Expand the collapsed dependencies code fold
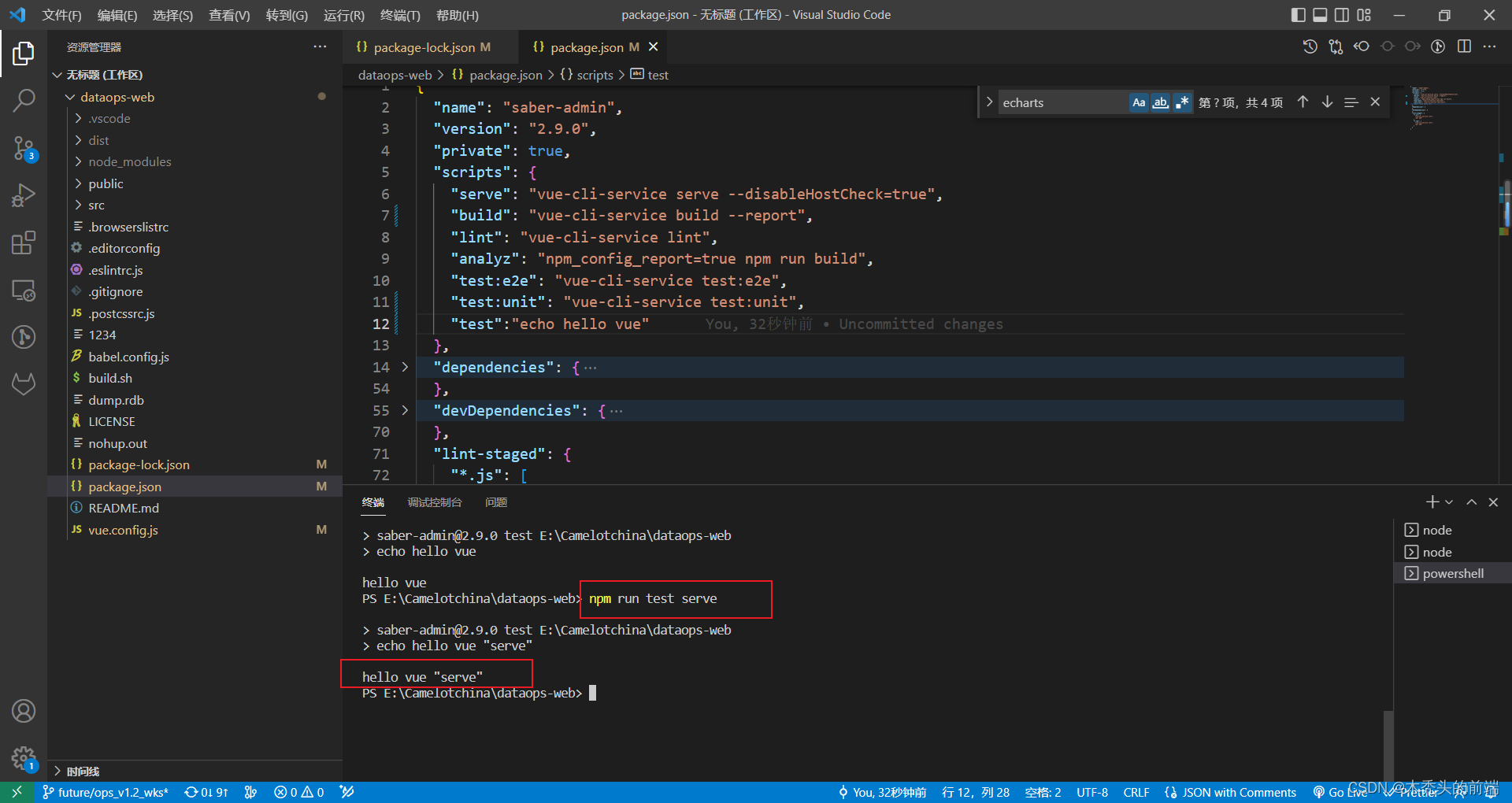1512x803 pixels. pyautogui.click(x=404, y=367)
